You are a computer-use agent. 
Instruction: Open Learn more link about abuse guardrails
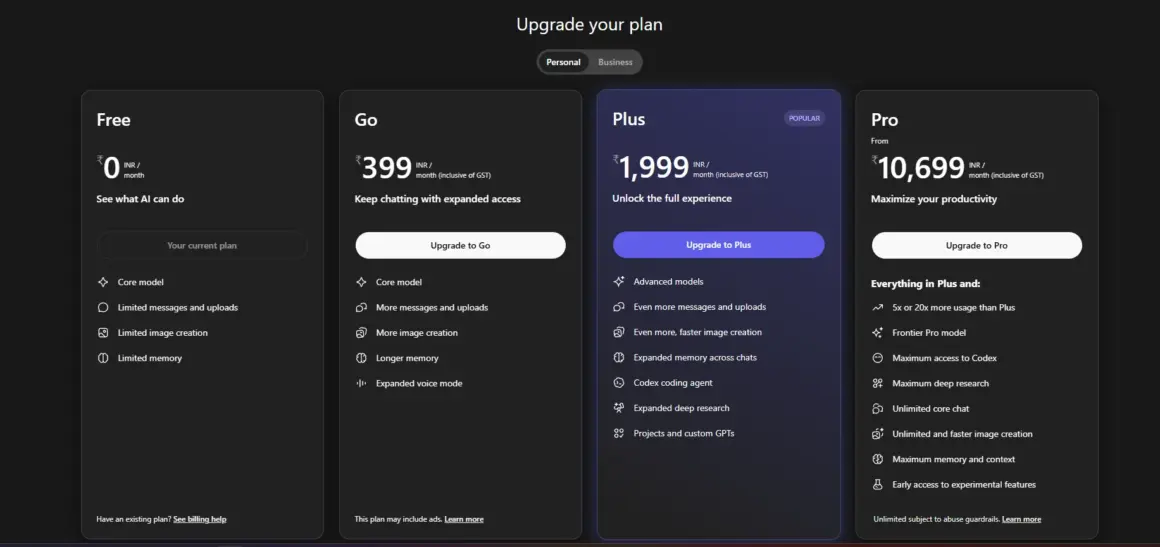point(1021,520)
